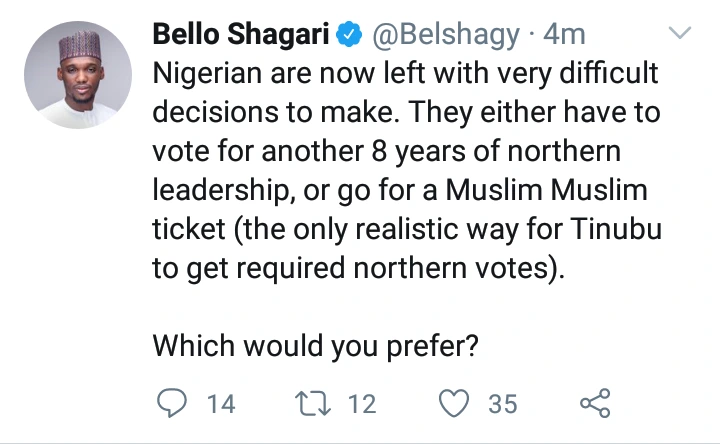Click the reply speech bubble icon
This screenshot has width=720, height=444.
[172, 404]
